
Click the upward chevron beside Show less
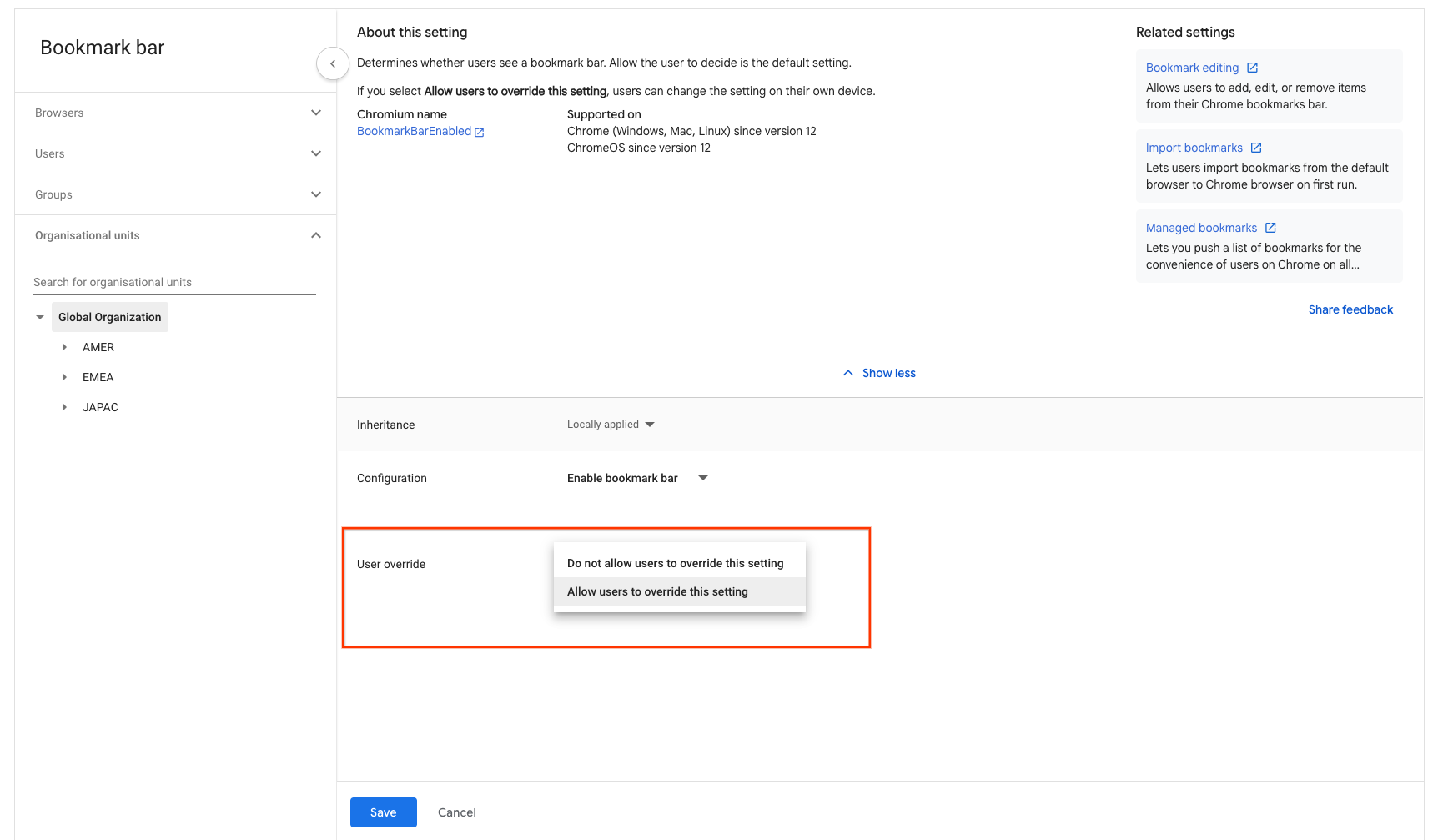tap(848, 373)
